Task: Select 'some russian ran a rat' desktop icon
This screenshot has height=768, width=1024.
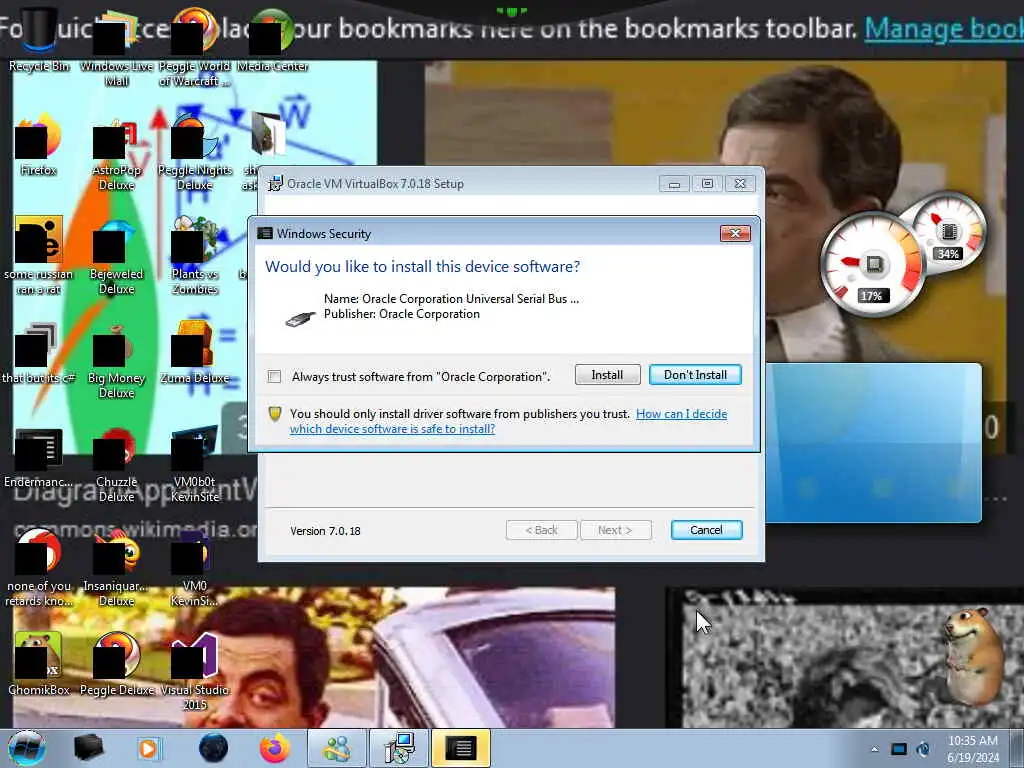Action: [x=39, y=255]
